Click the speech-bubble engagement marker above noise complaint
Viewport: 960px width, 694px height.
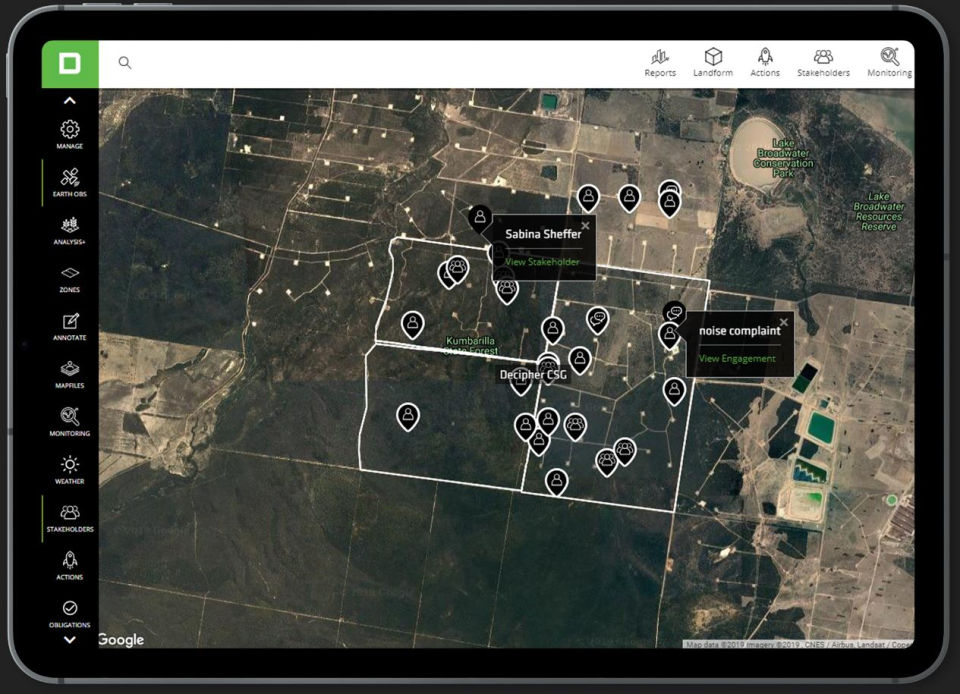pos(675,313)
